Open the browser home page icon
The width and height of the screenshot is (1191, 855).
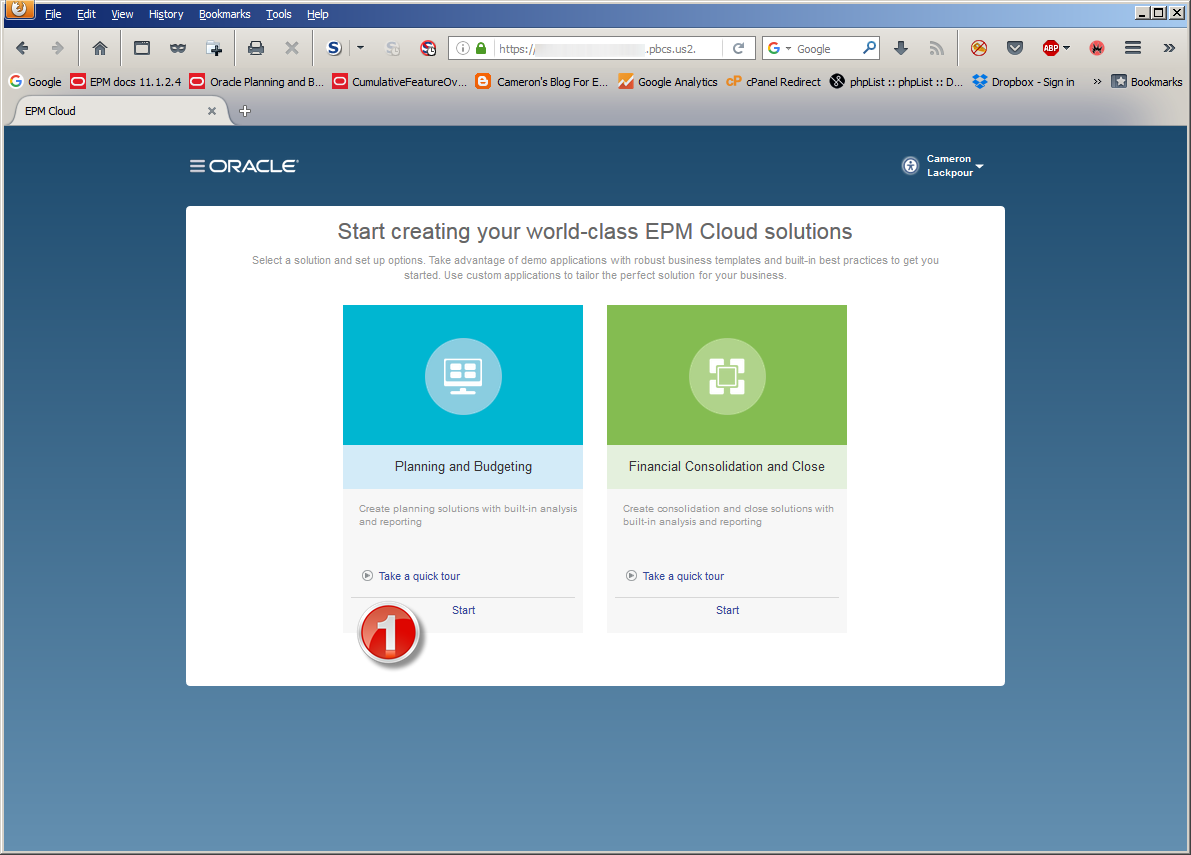(100, 48)
